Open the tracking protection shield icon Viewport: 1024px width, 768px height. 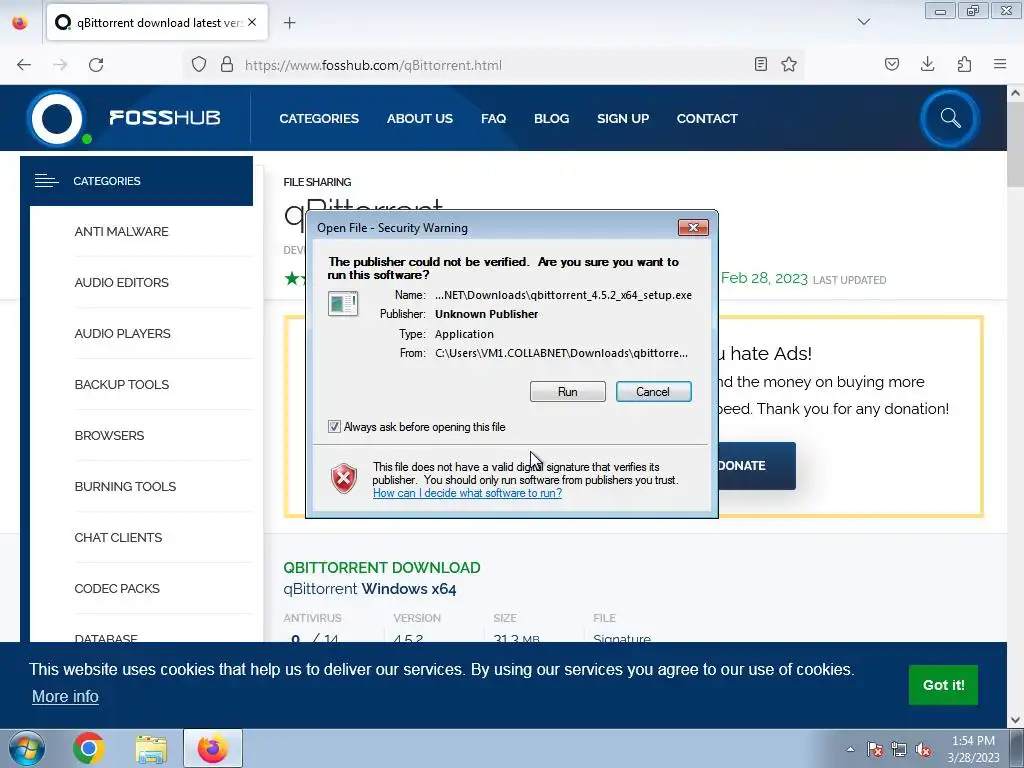[199, 65]
